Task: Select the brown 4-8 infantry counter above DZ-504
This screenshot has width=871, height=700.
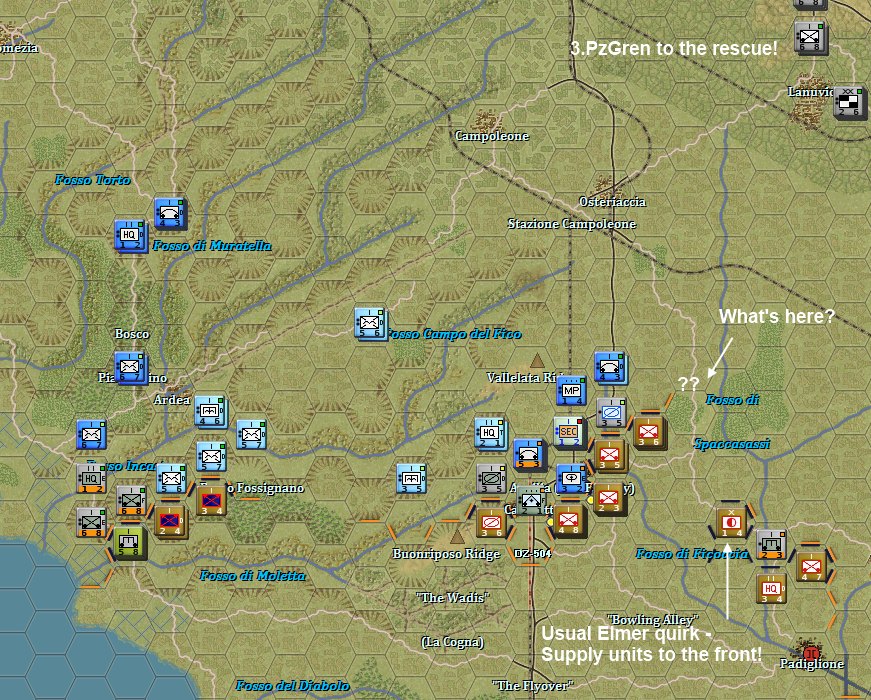Action: [569, 521]
